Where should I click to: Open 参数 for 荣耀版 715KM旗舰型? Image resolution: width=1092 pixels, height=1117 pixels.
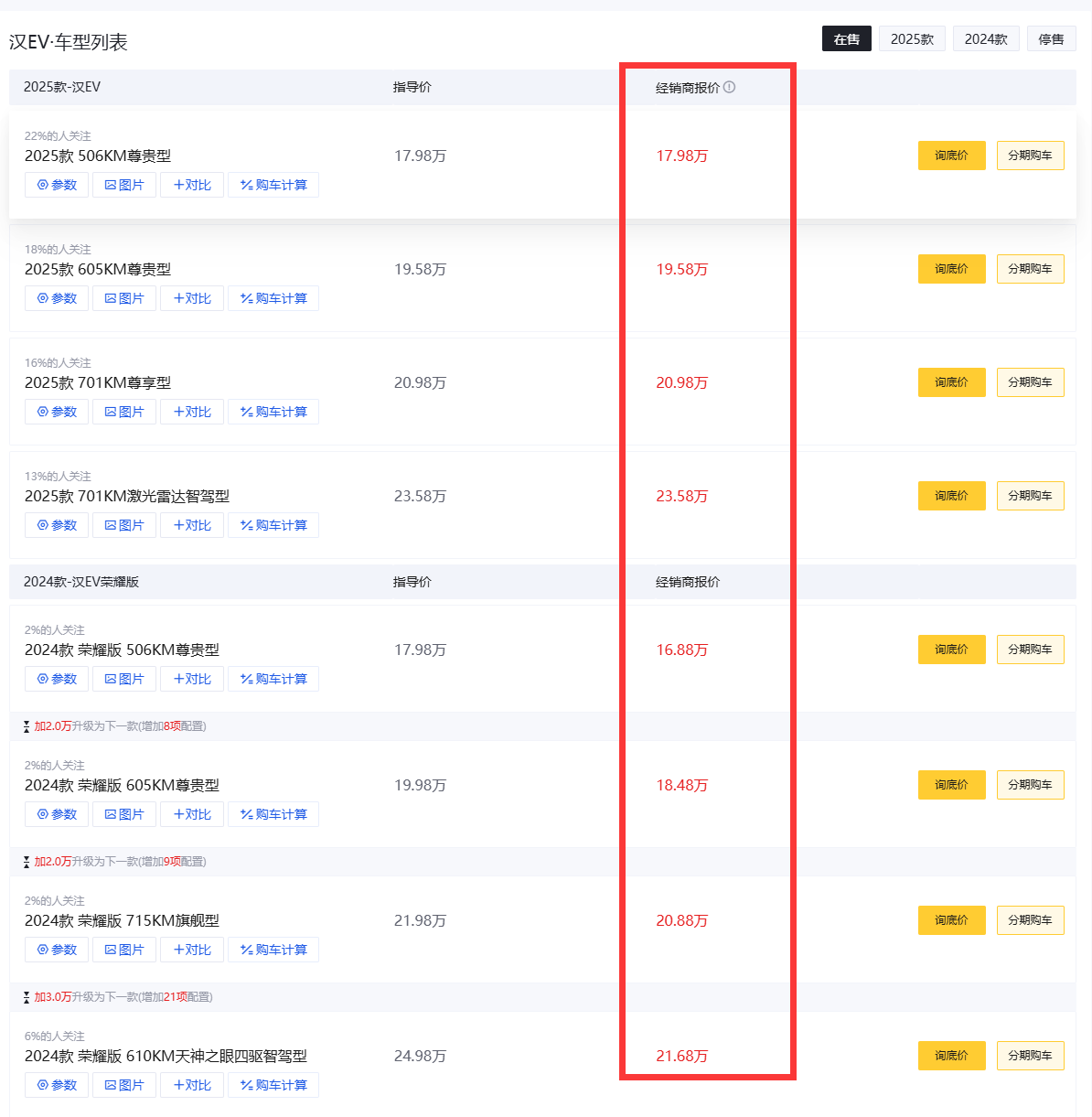[57, 950]
